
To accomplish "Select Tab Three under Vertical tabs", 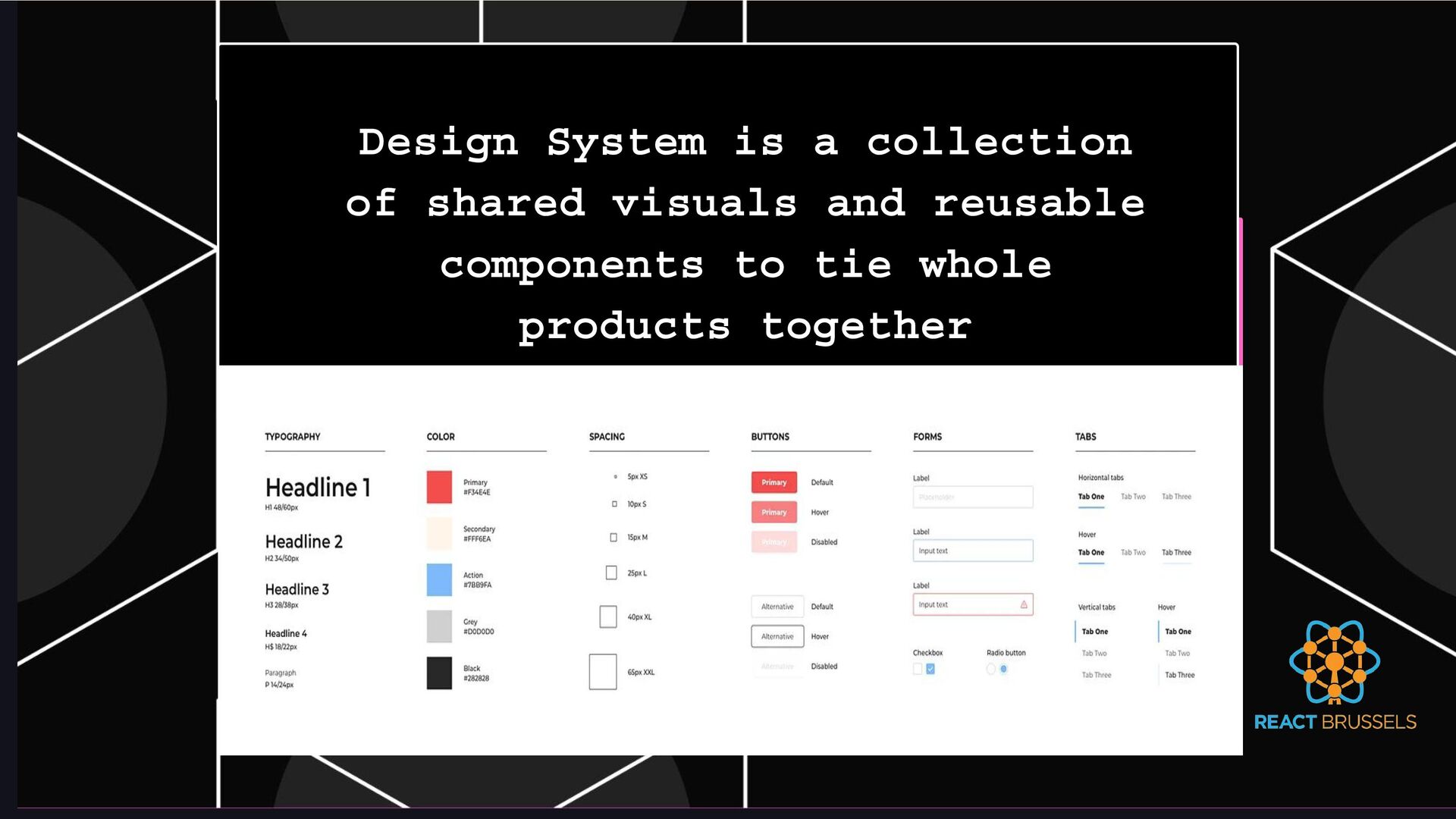I will pyautogui.click(x=1096, y=675).
